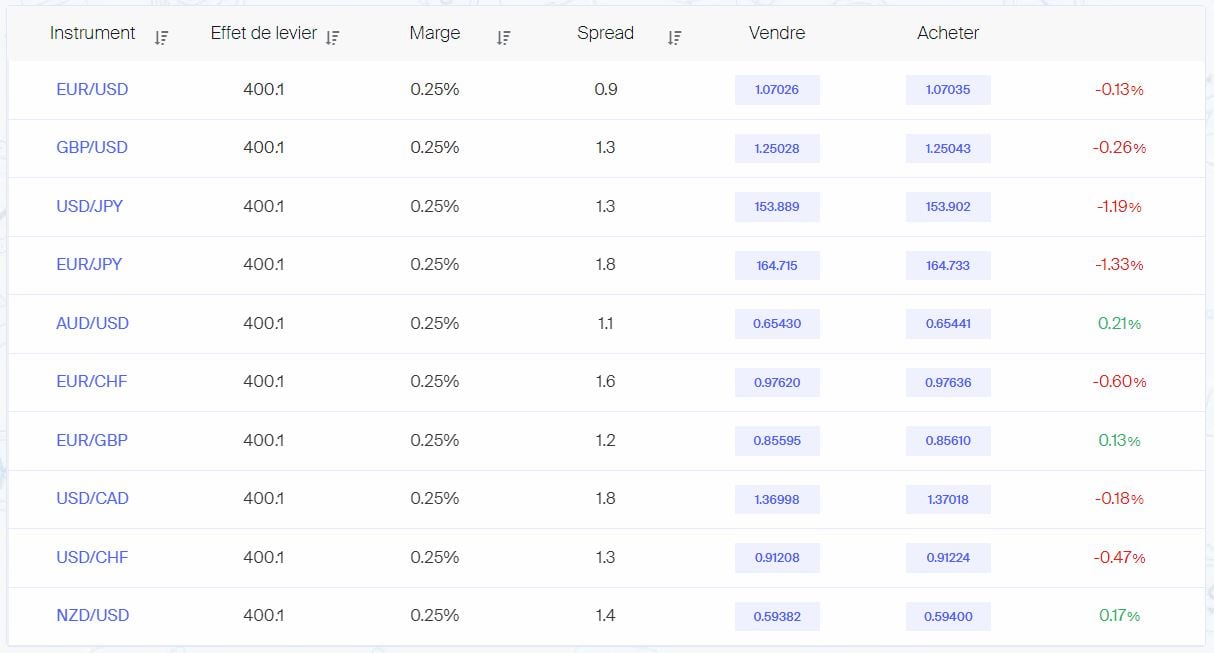Sort table by Marge column icon
The height and width of the screenshot is (653, 1214).
pyautogui.click(x=503, y=38)
